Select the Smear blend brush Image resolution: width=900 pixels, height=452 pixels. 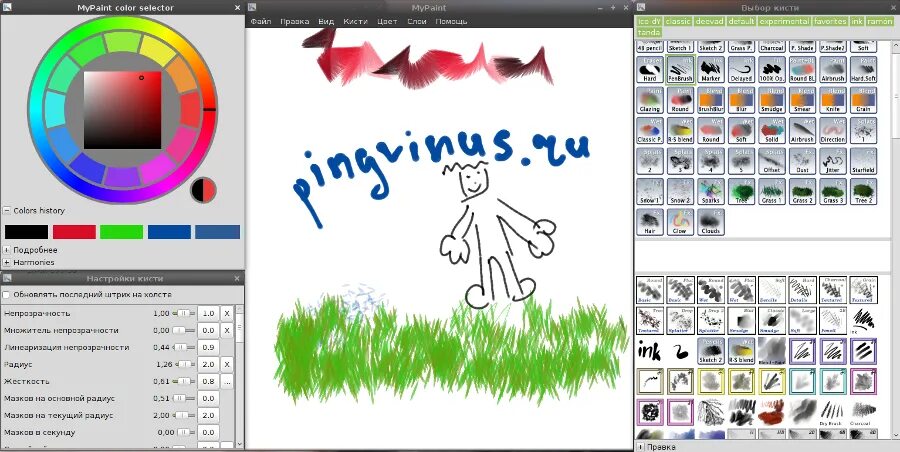pos(802,100)
